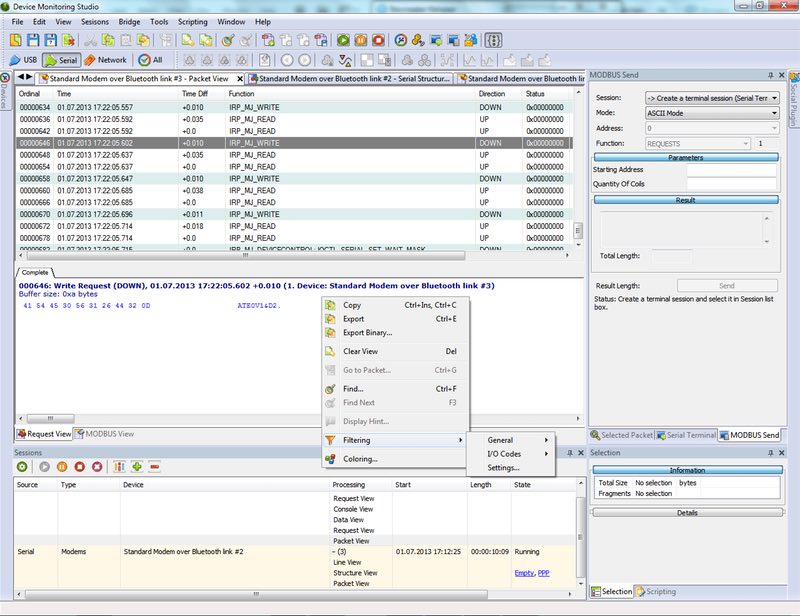Switch to Bluetooth link #2 Serial Structure tab
Screen dimensions: 800x616
pyautogui.click(x=350, y=79)
